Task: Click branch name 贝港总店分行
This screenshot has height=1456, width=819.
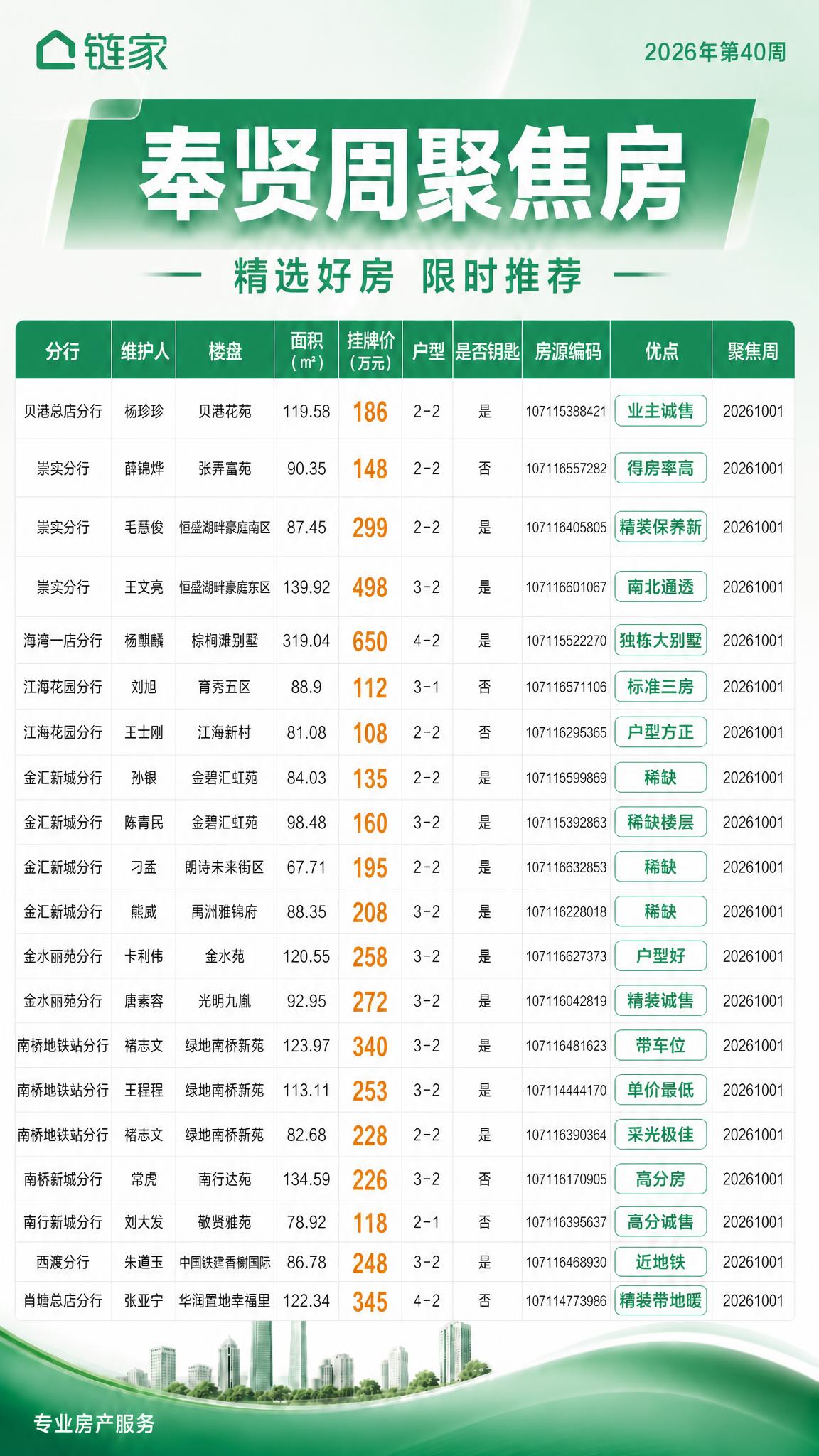Action: [63, 411]
